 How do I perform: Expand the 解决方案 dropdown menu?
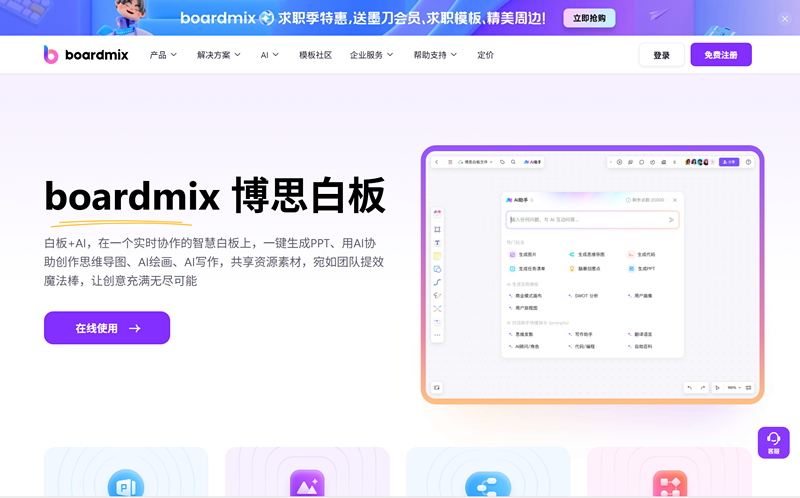tap(219, 55)
